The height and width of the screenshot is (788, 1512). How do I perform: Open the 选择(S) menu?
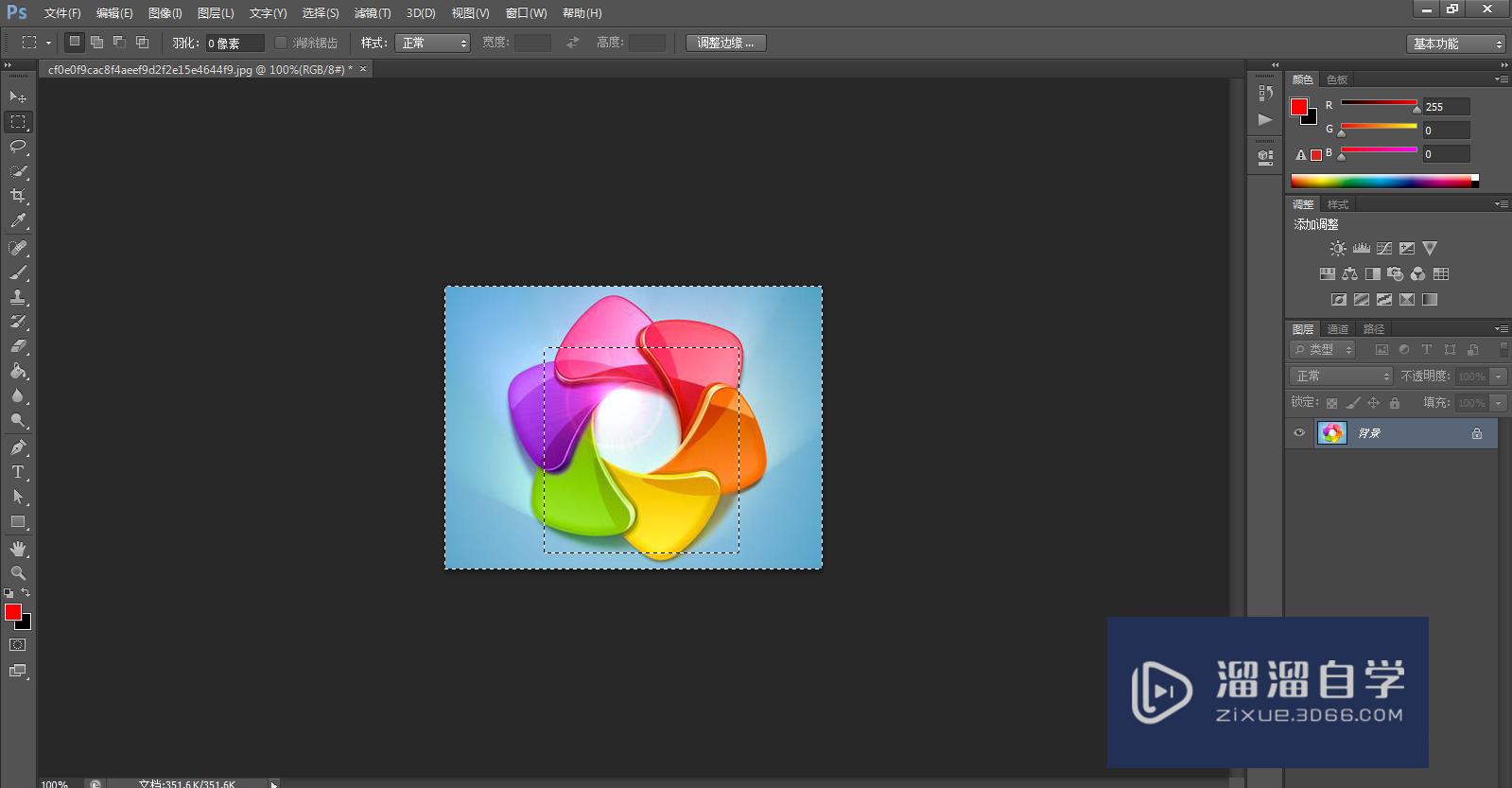pos(321,13)
